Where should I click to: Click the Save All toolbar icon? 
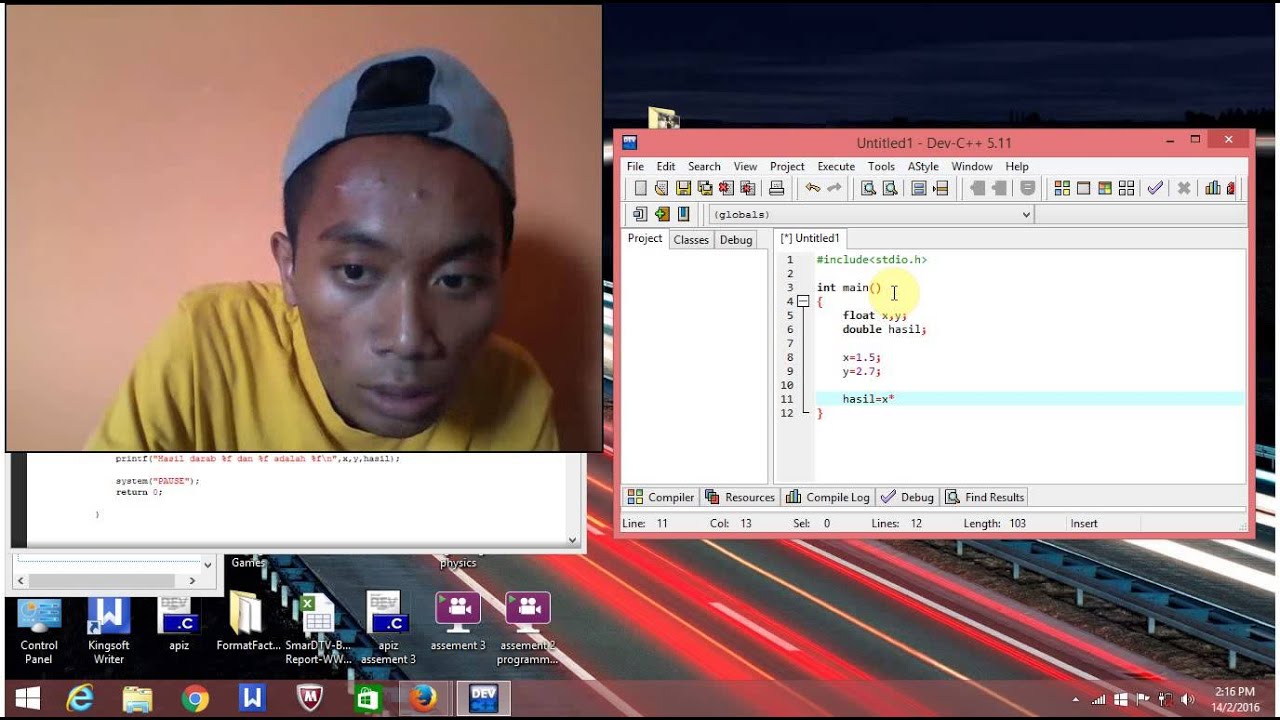click(705, 188)
